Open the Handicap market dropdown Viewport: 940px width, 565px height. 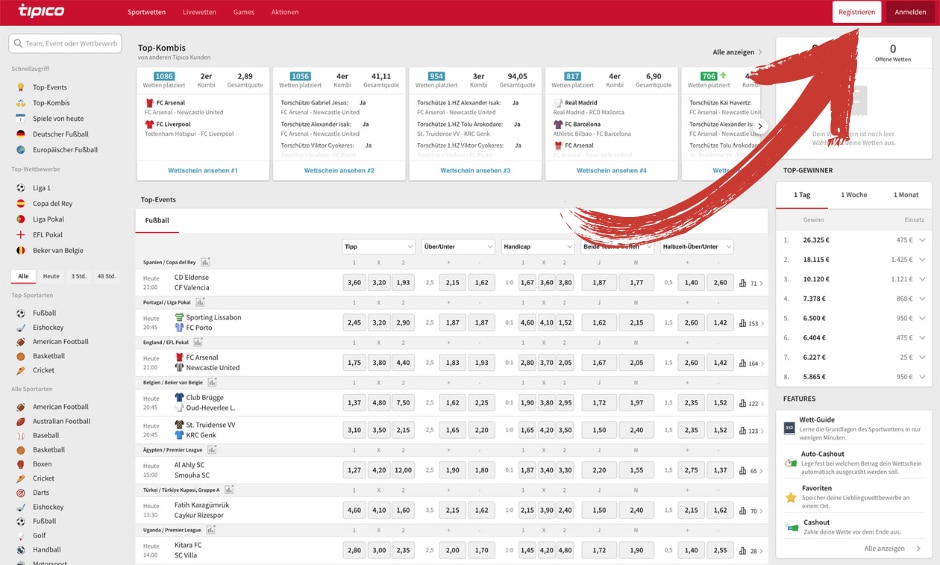tap(538, 247)
